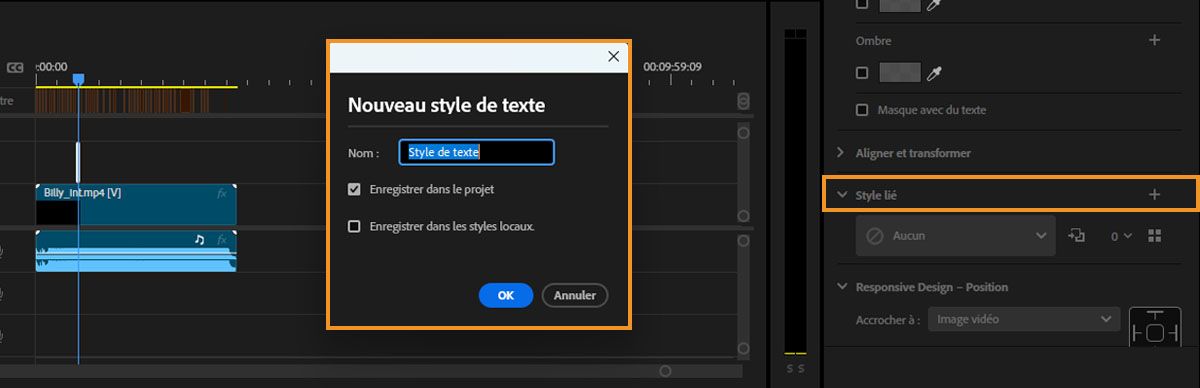1200x388 pixels.
Task: Click the fx badge on audio clip
Action: (x=222, y=240)
